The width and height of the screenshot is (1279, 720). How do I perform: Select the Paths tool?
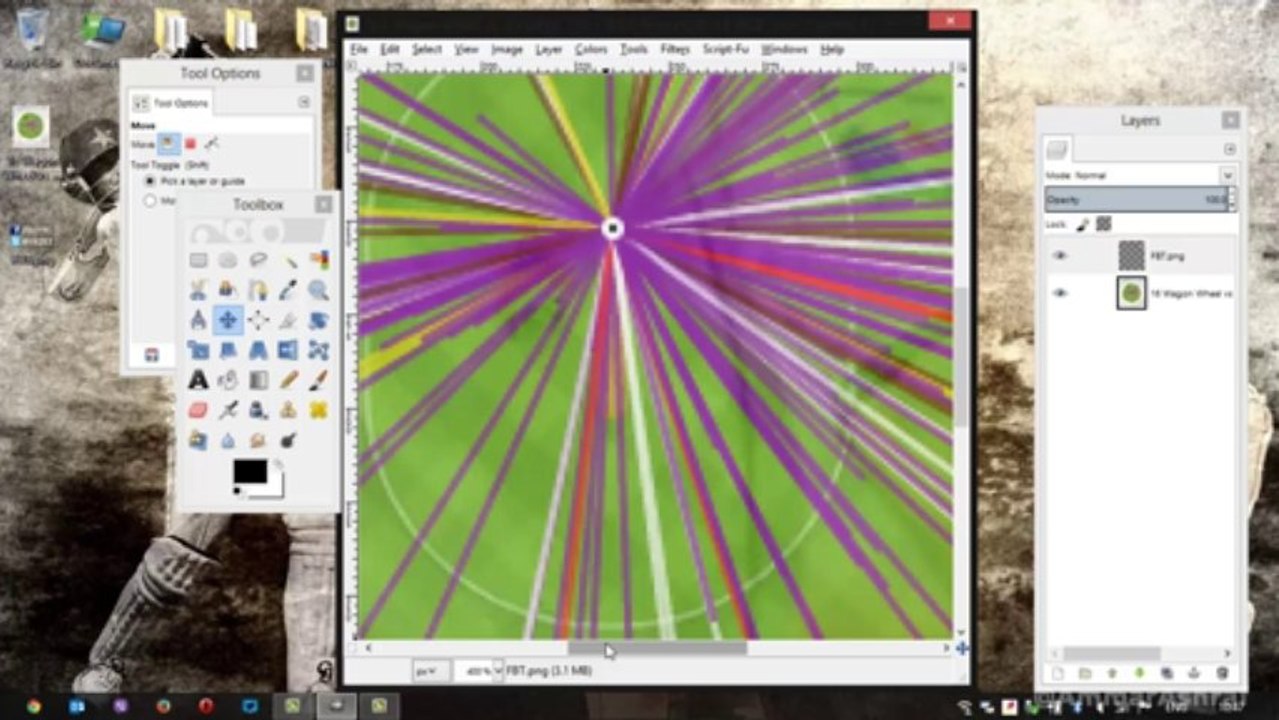pyautogui.click(x=258, y=290)
